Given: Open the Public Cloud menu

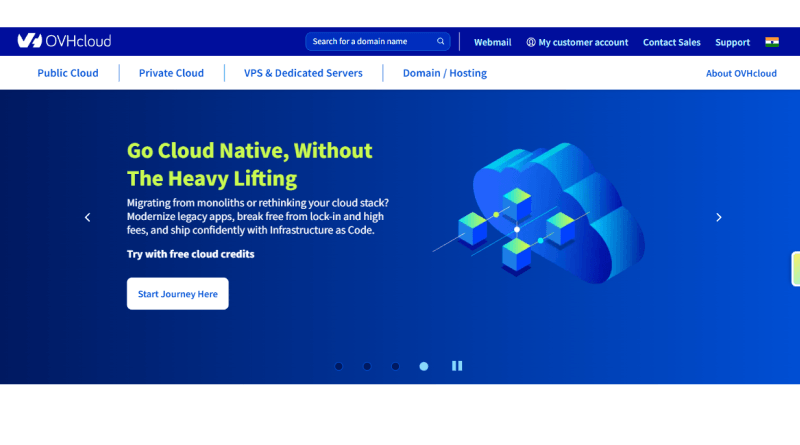Looking at the screenshot, I should (x=68, y=73).
